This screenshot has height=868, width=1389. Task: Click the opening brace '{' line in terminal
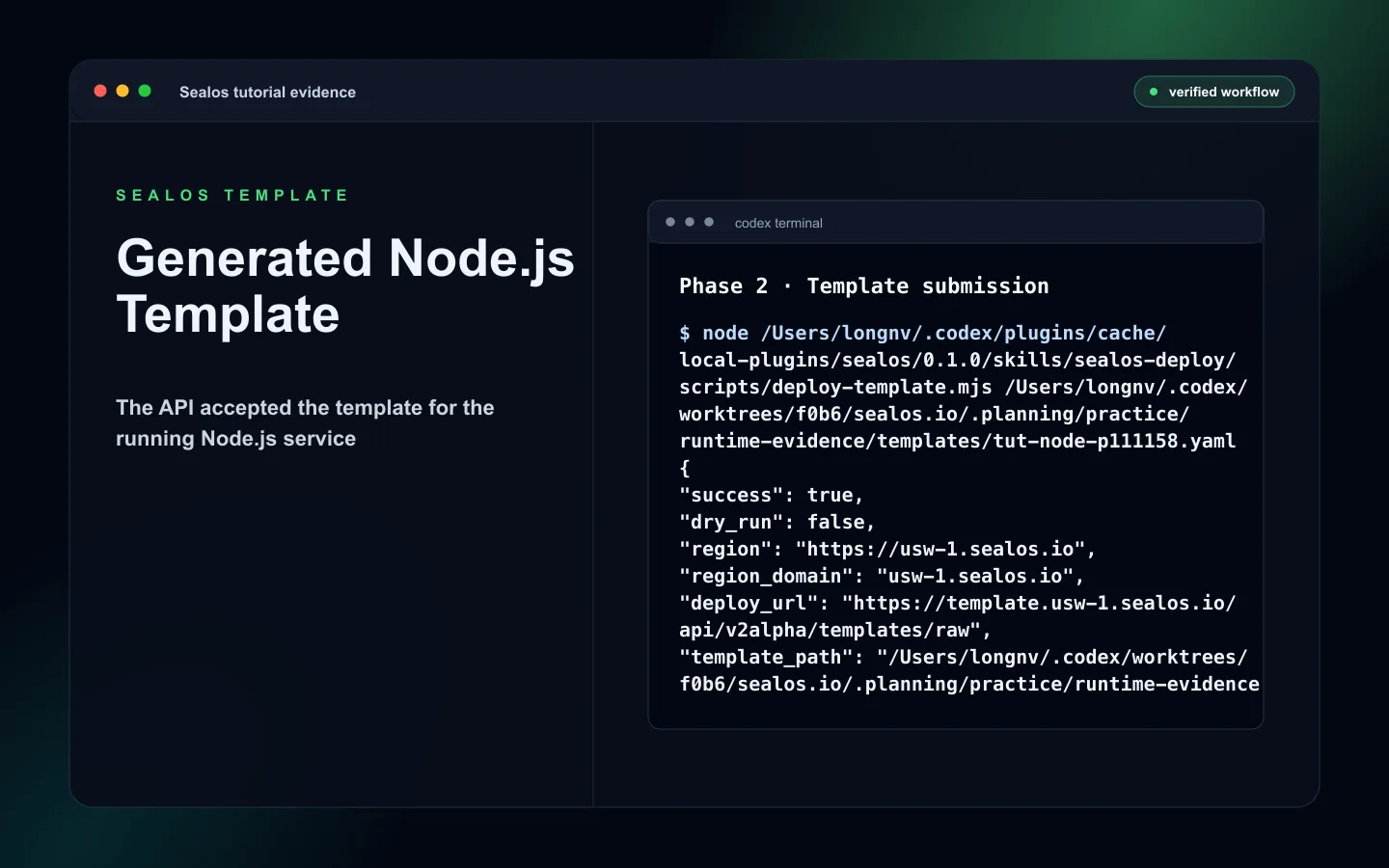(x=685, y=468)
